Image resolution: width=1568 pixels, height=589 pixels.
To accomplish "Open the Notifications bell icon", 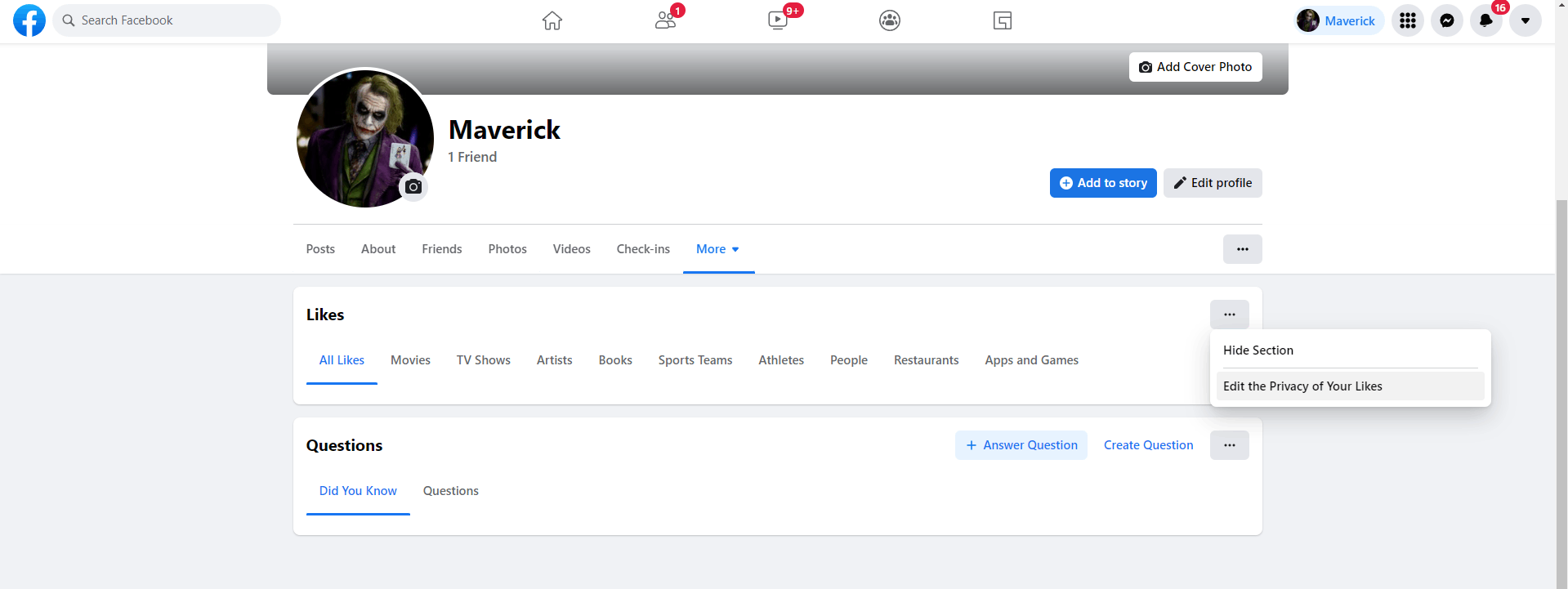I will click(1486, 20).
